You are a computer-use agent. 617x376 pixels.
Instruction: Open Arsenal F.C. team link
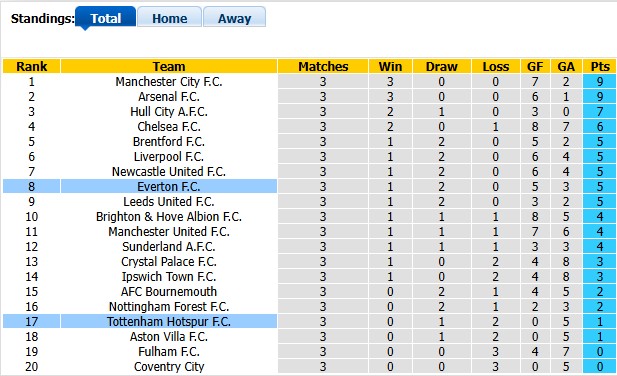tap(169, 96)
